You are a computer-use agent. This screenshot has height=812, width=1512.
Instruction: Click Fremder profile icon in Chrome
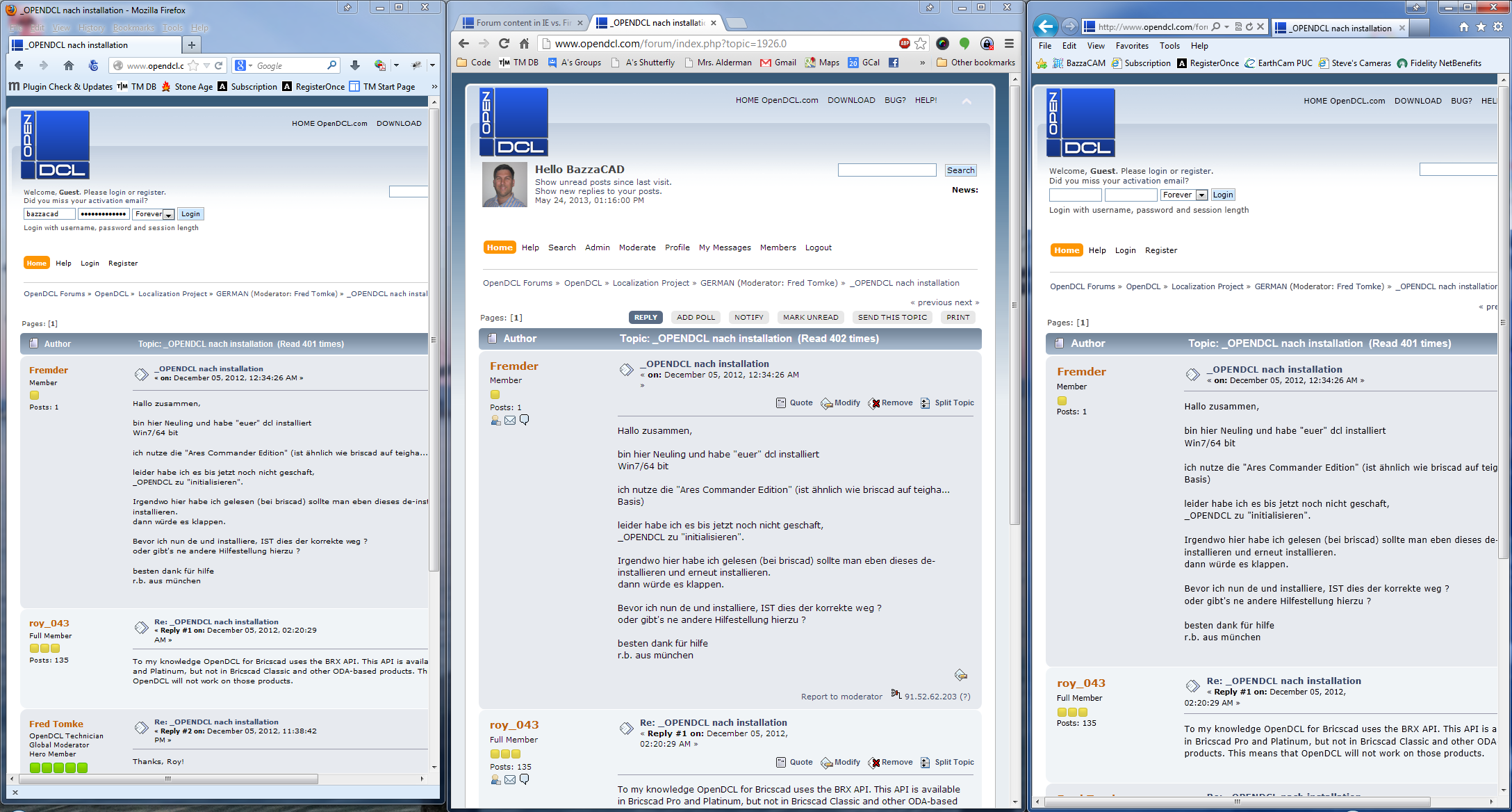[495, 421]
